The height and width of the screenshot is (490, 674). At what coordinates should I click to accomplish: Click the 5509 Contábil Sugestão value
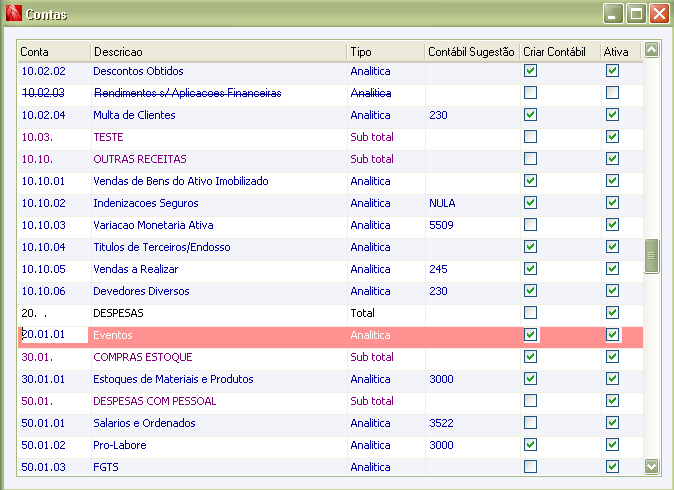(x=441, y=225)
